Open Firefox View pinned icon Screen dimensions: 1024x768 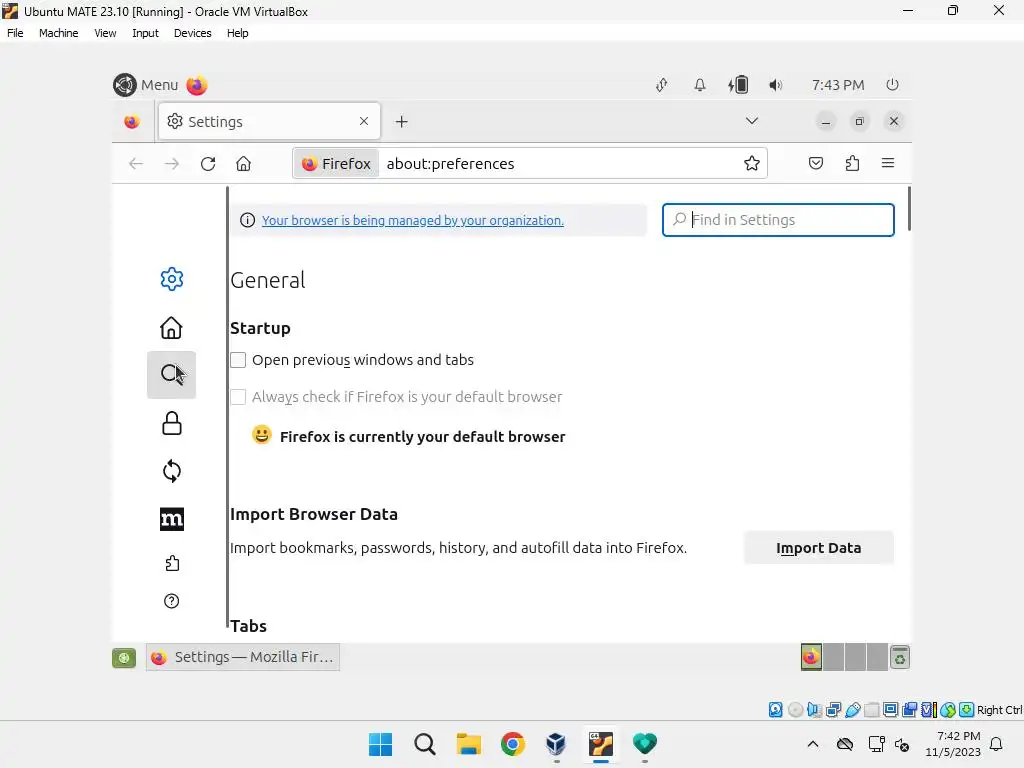[x=132, y=121]
